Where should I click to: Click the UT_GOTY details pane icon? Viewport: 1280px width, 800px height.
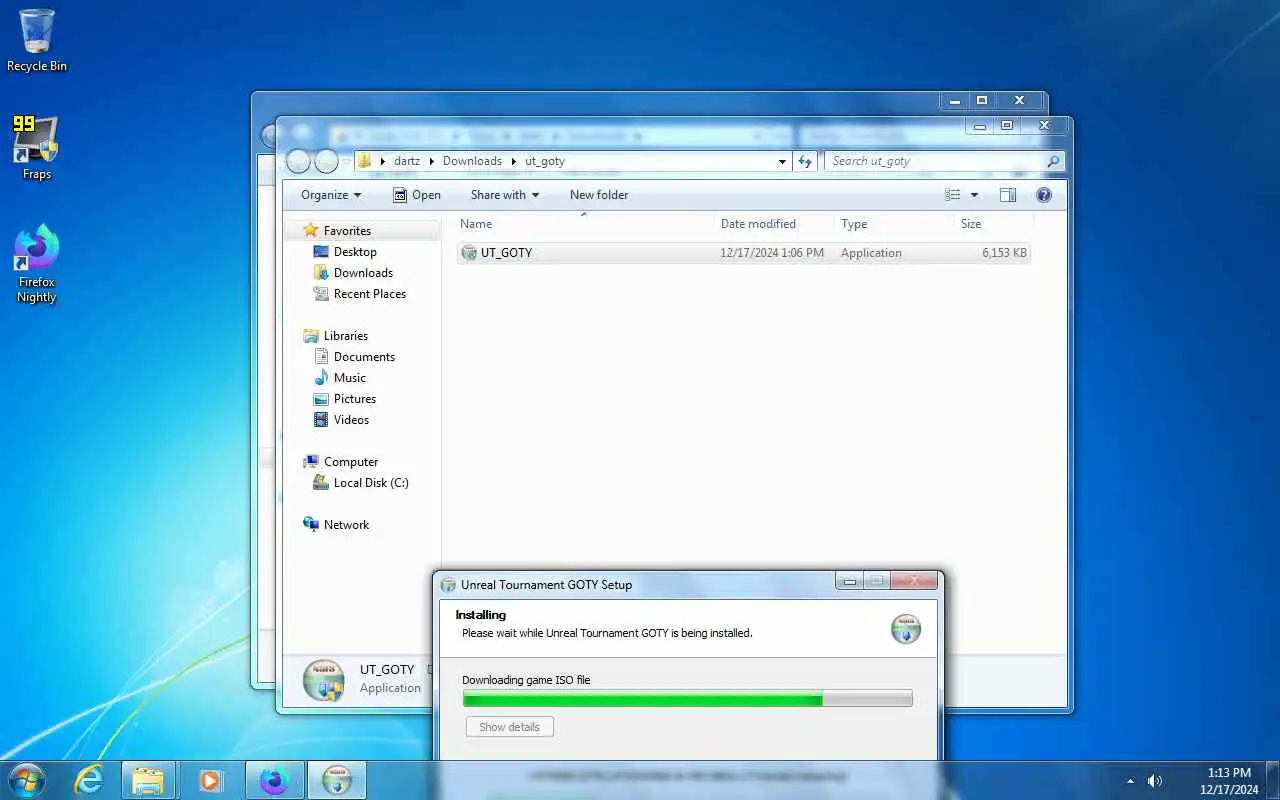(324, 680)
